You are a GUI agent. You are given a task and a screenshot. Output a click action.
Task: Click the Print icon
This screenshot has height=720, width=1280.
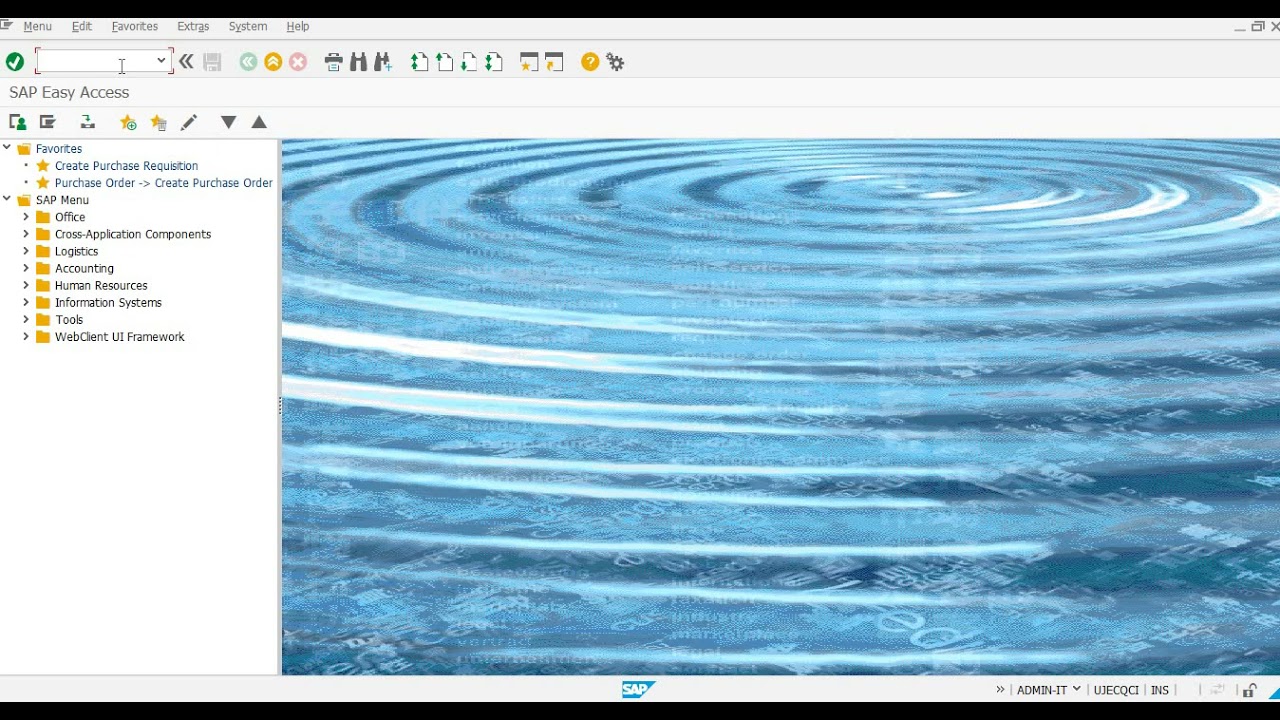(334, 62)
